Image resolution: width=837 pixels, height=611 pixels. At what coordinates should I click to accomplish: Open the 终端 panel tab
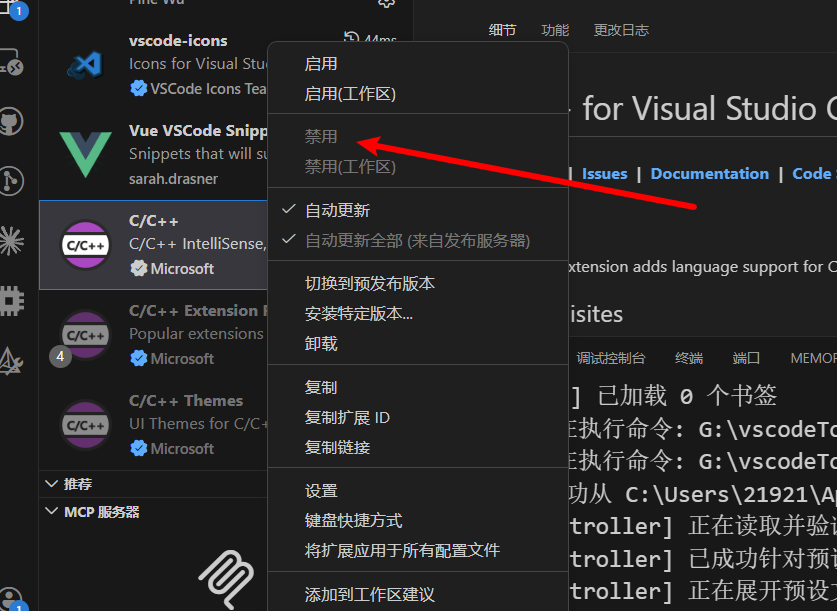click(689, 358)
